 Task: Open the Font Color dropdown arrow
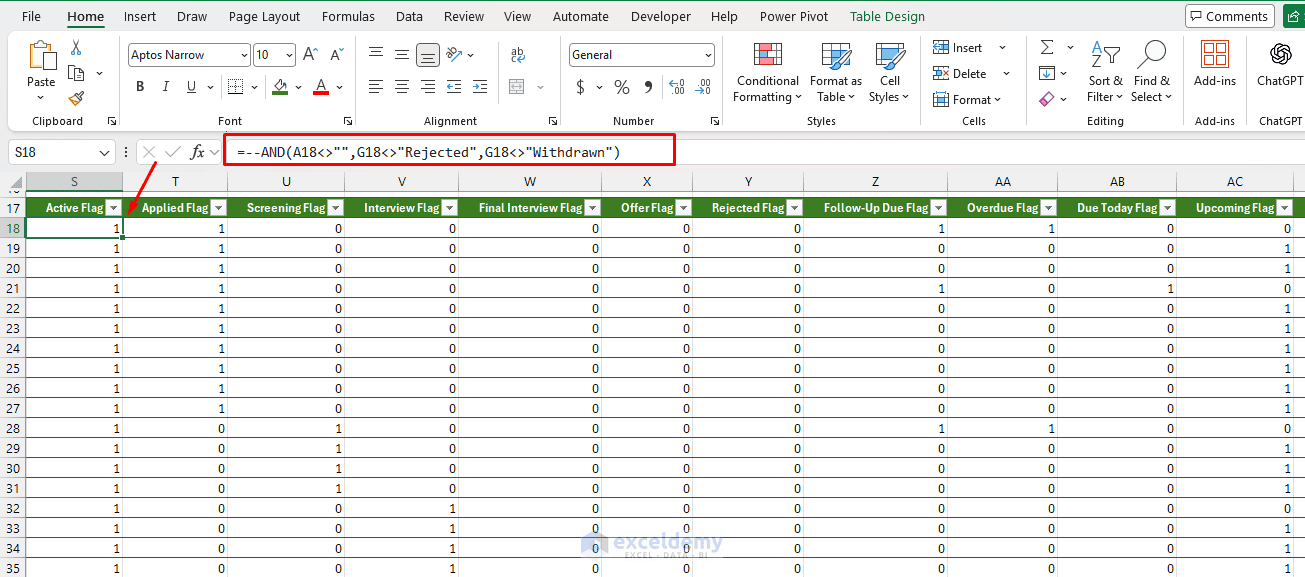click(x=340, y=87)
